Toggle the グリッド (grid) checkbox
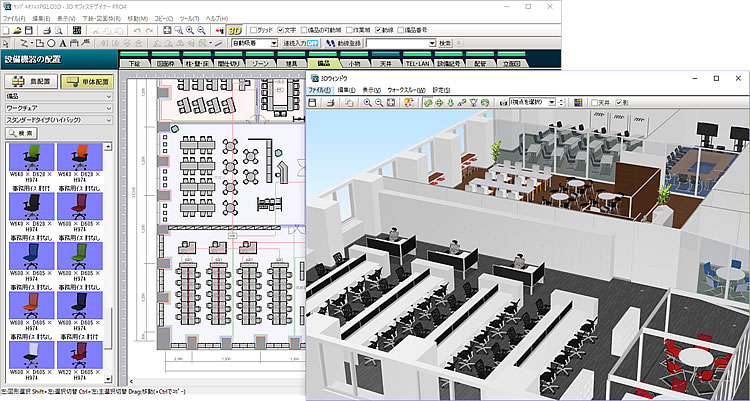This screenshot has height=401, width=750. click(253, 31)
